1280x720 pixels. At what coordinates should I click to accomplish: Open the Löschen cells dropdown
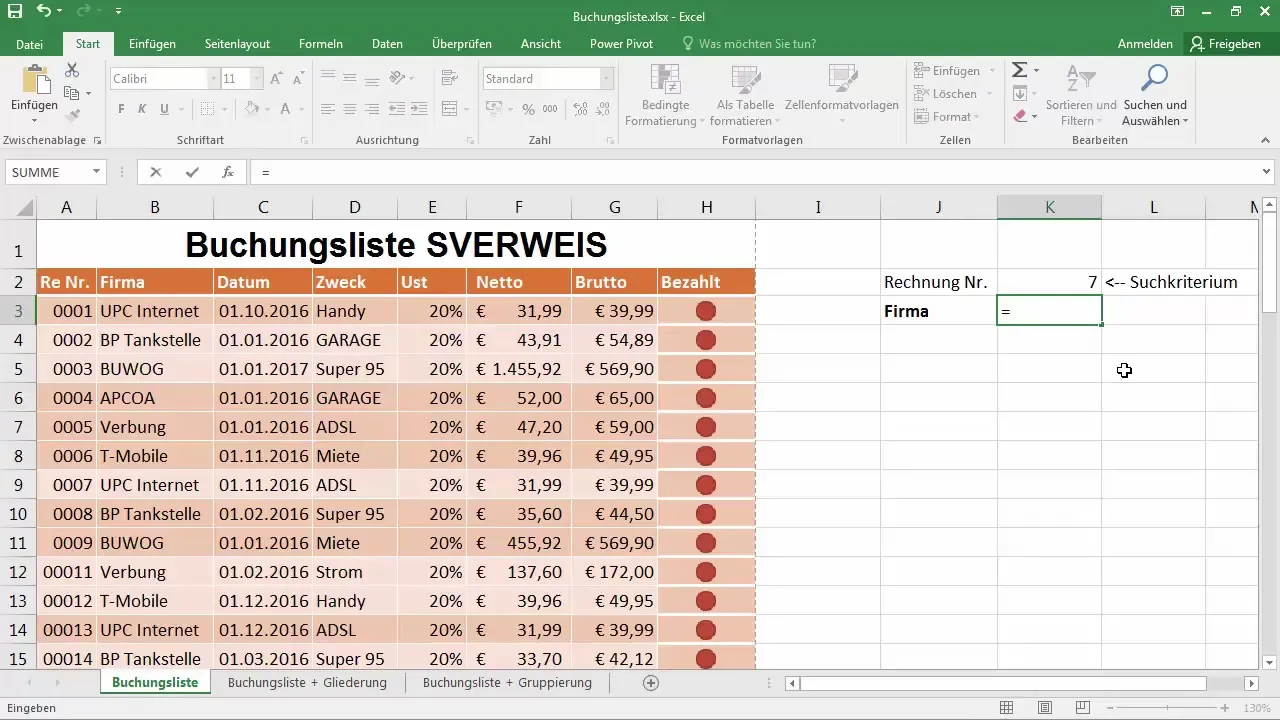point(990,94)
